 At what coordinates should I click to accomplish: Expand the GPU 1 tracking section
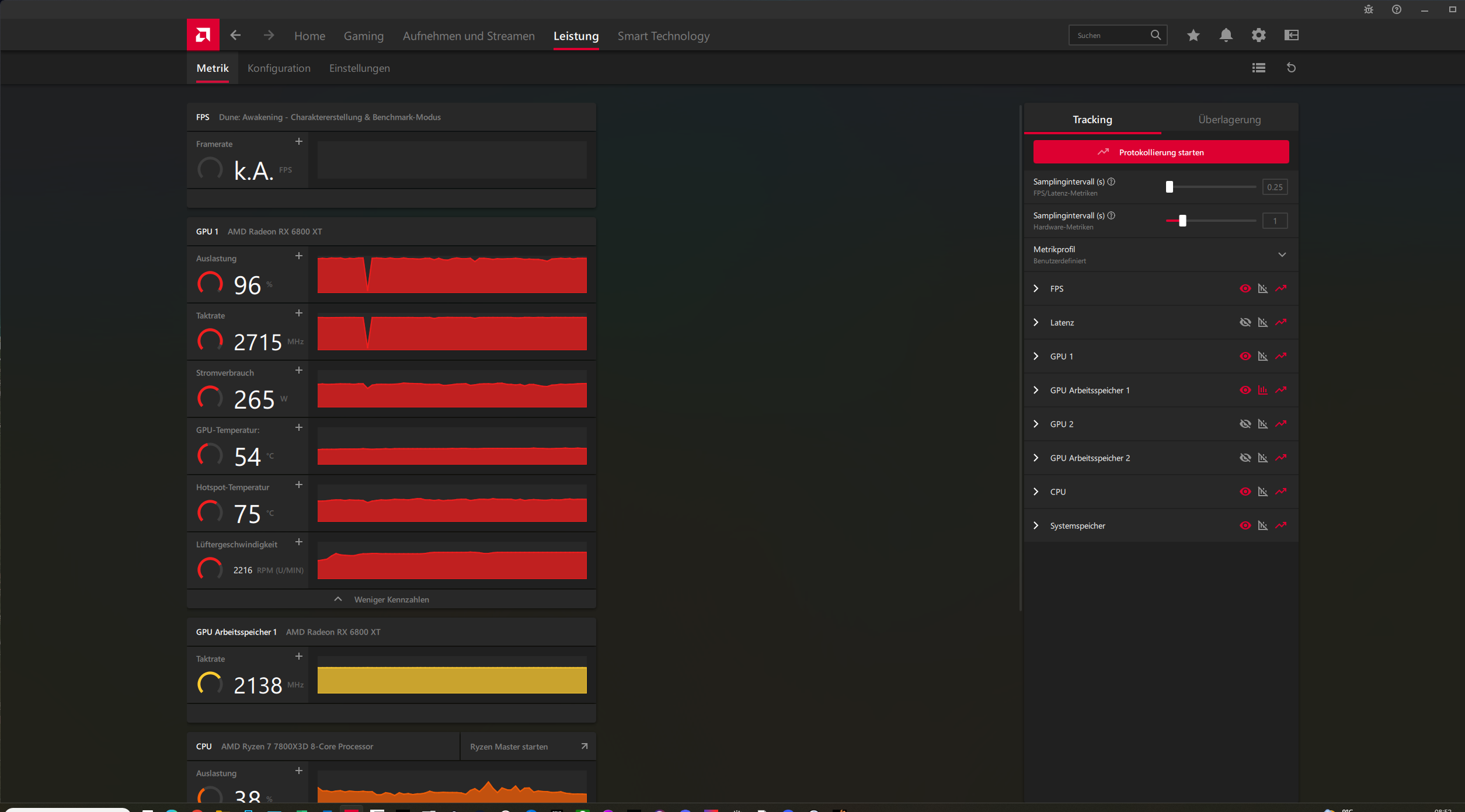point(1036,356)
